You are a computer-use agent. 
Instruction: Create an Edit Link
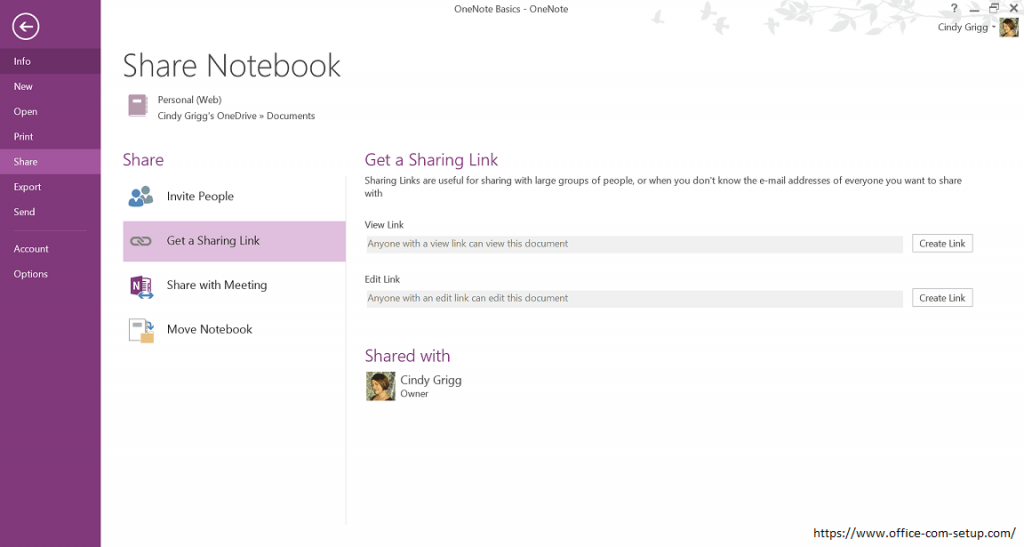point(942,298)
